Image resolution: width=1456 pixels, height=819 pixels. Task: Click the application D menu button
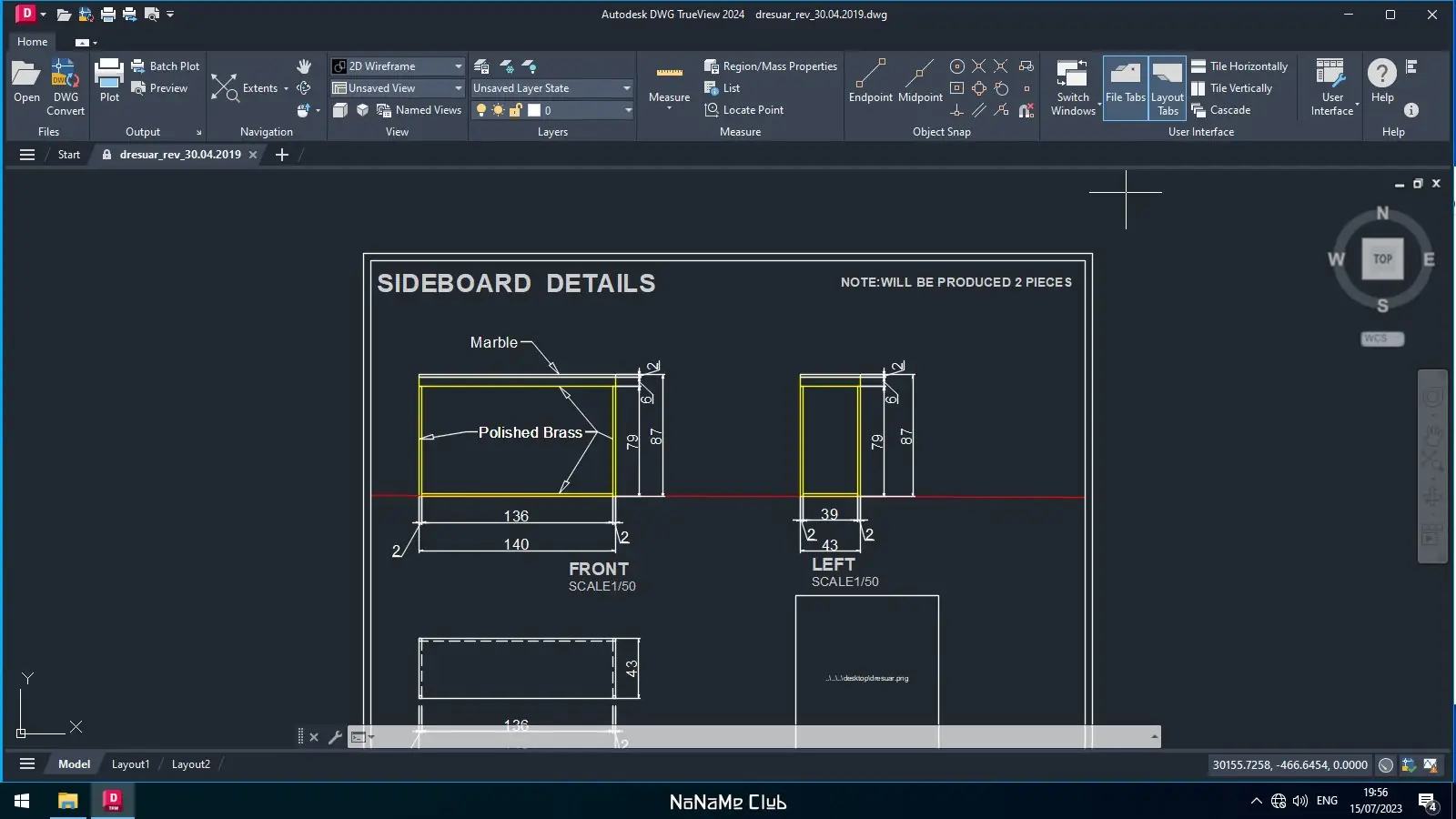pos(25,14)
